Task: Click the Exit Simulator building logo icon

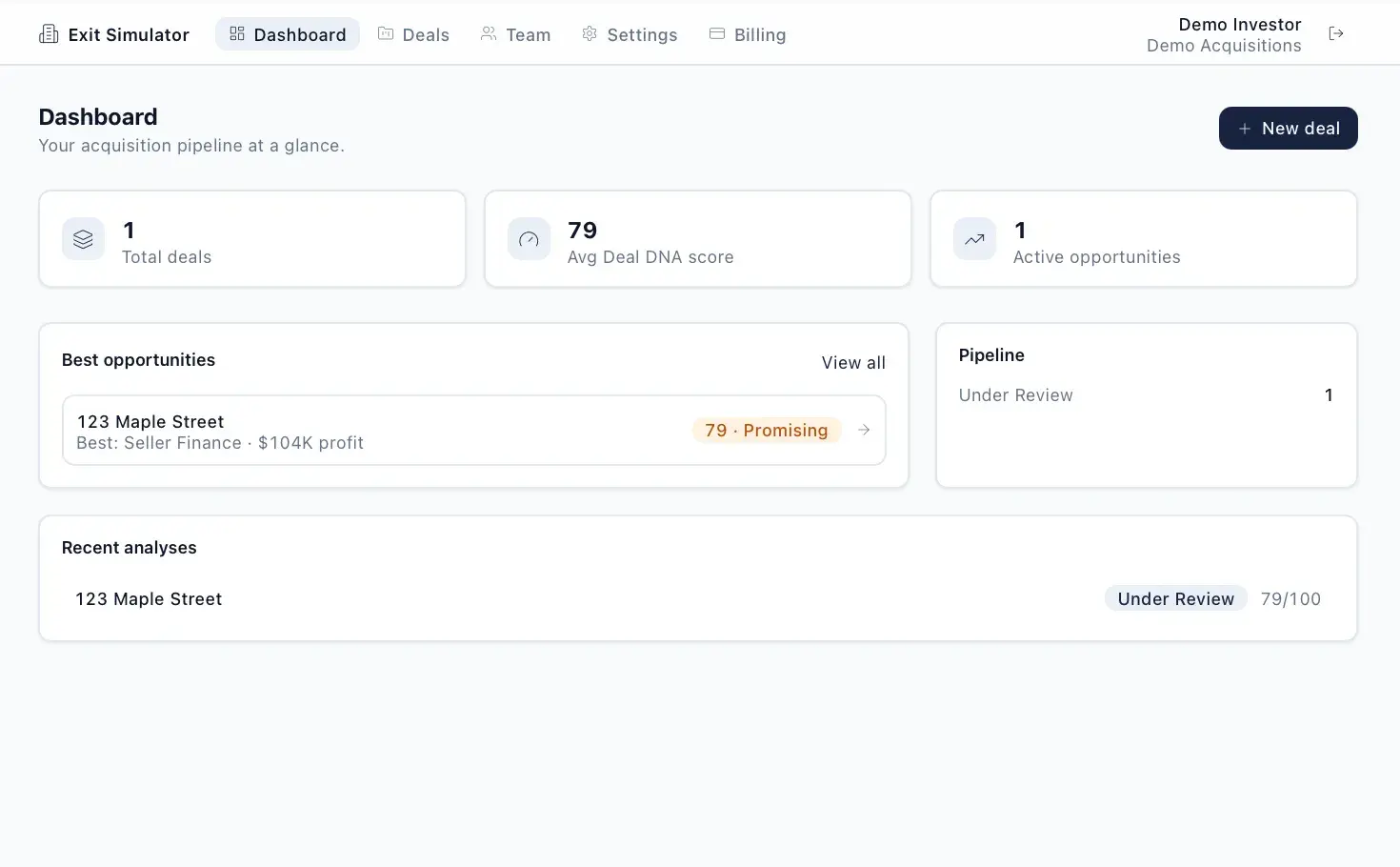Action: (x=49, y=34)
